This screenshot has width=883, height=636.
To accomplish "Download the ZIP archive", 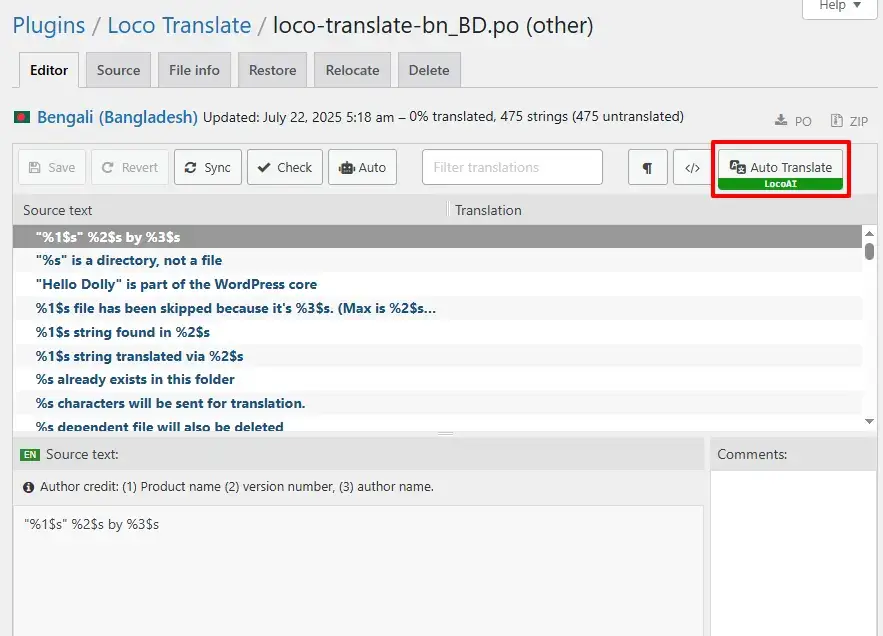I will (x=849, y=121).
